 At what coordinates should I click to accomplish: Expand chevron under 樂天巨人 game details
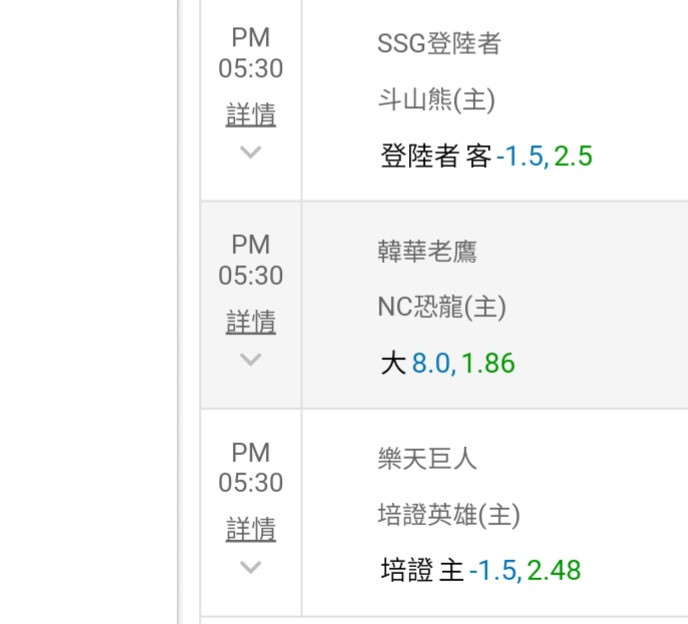click(251, 567)
